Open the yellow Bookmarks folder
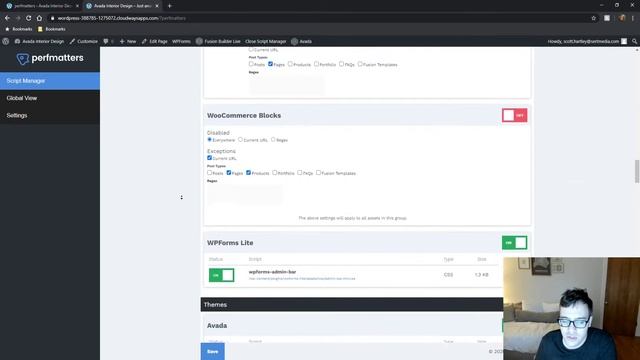The image size is (640, 360). [x=51, y=29]
